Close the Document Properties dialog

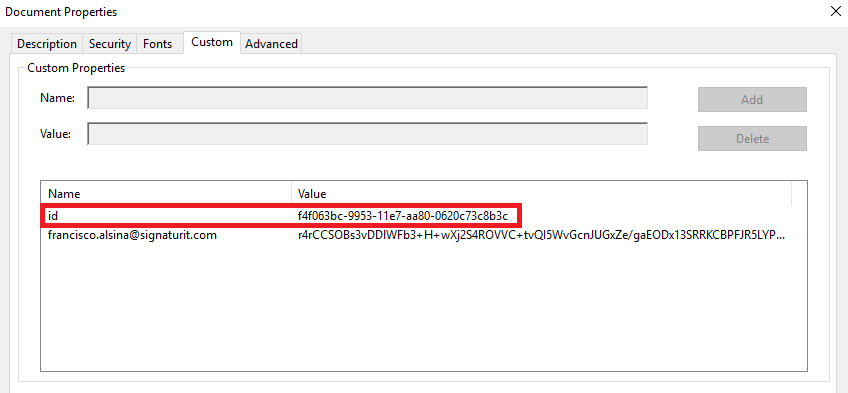836,11
